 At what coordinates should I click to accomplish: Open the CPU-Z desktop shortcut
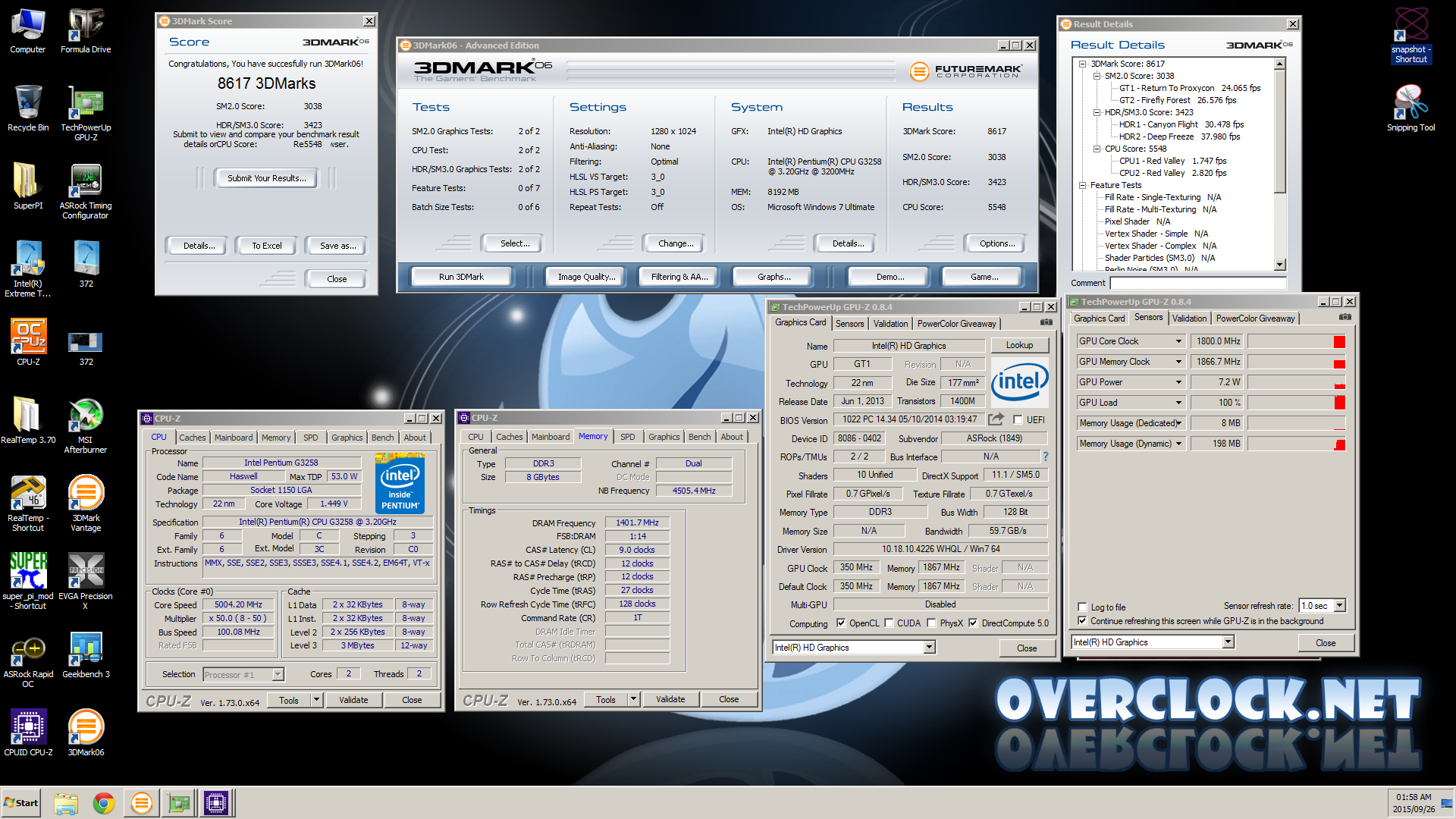[28, 343]
